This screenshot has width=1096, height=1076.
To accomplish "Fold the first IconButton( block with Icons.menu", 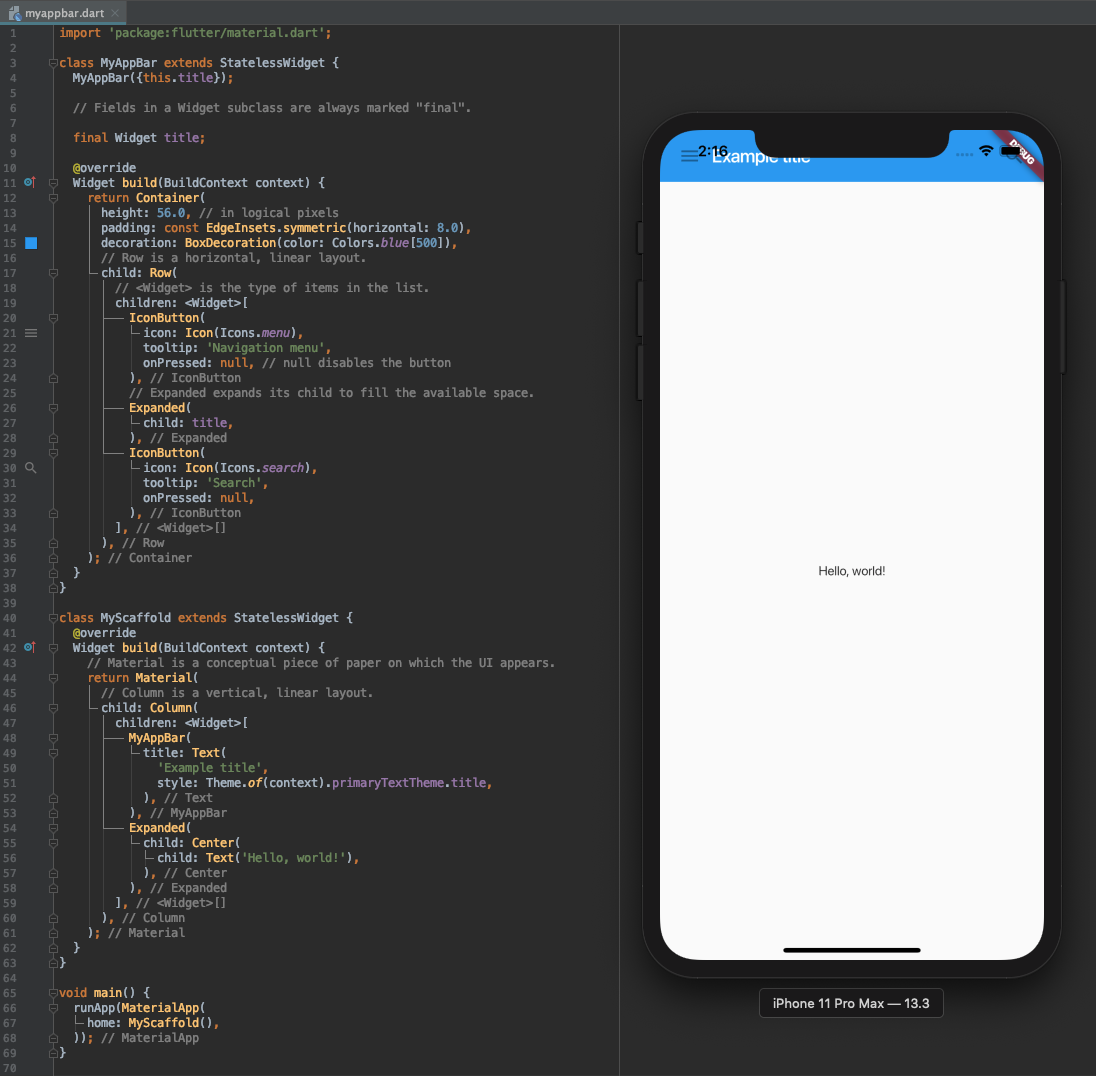I will [x=53, y=318].
